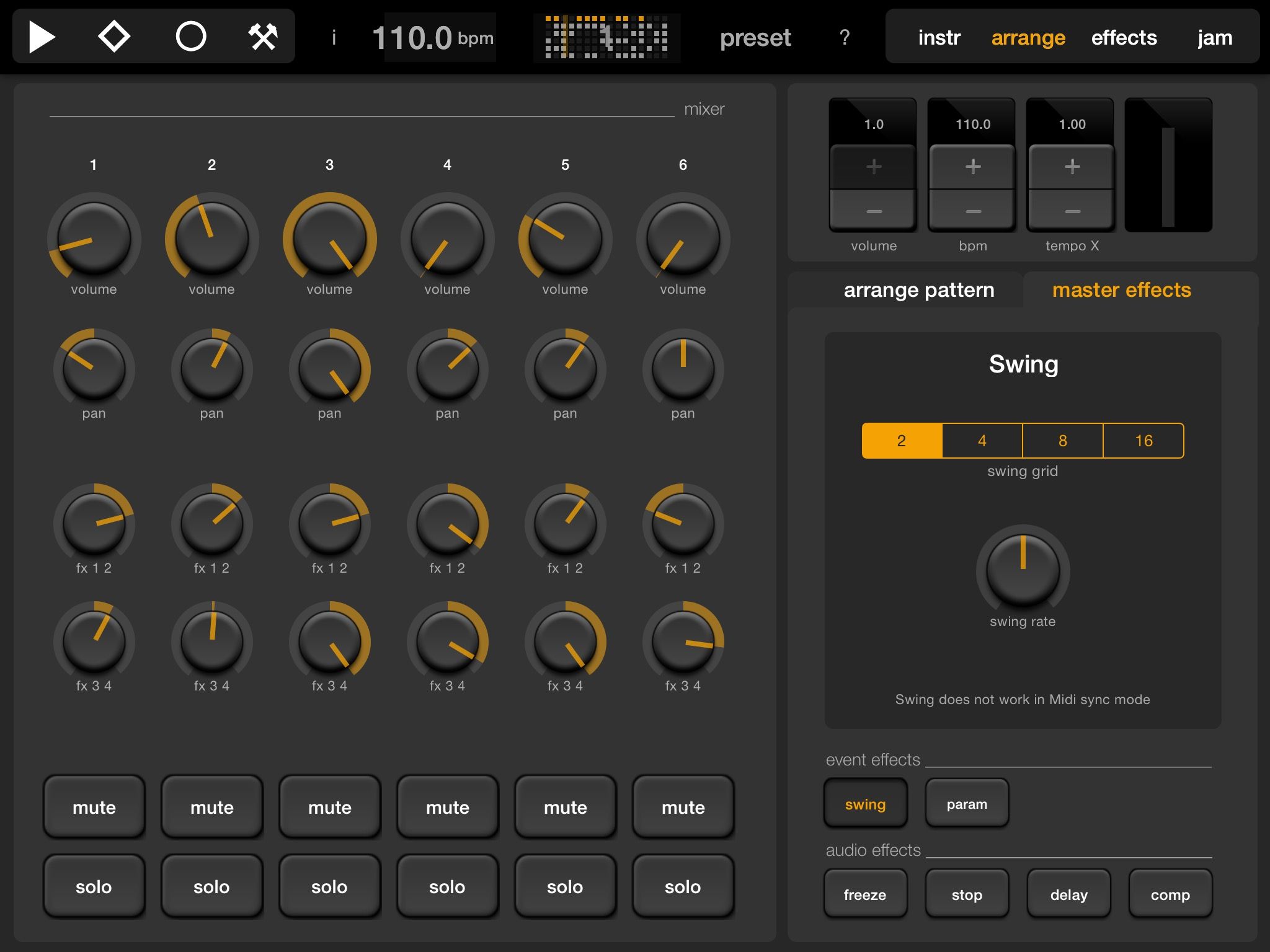Open the info 'i' icon
The width and height of the screenshot is (1270, 952).
coord(334,38)
